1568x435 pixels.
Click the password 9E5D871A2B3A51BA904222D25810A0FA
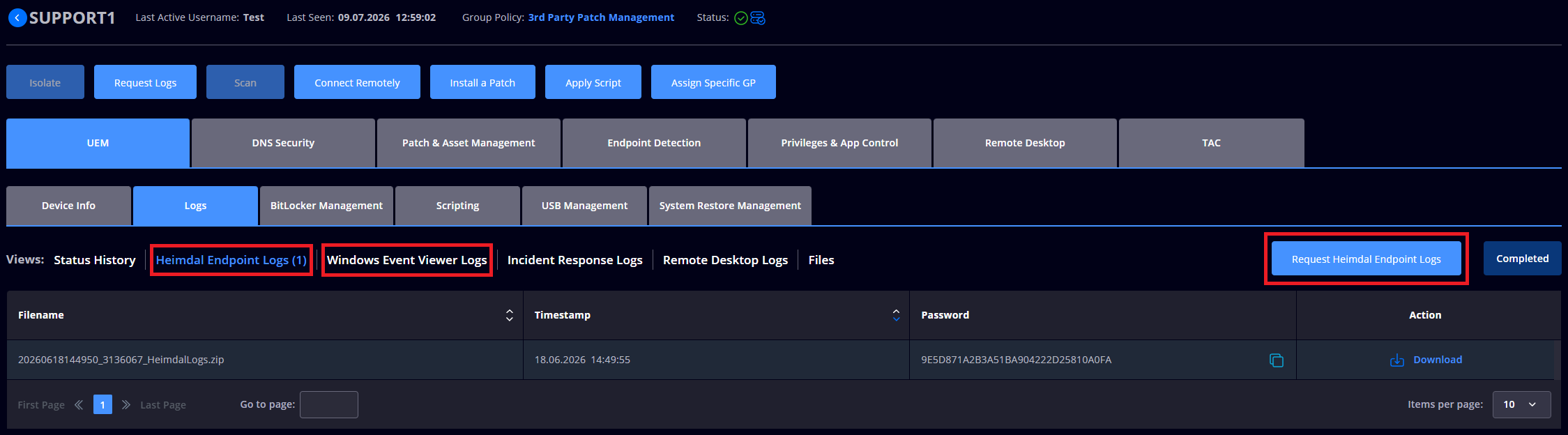1017,360
